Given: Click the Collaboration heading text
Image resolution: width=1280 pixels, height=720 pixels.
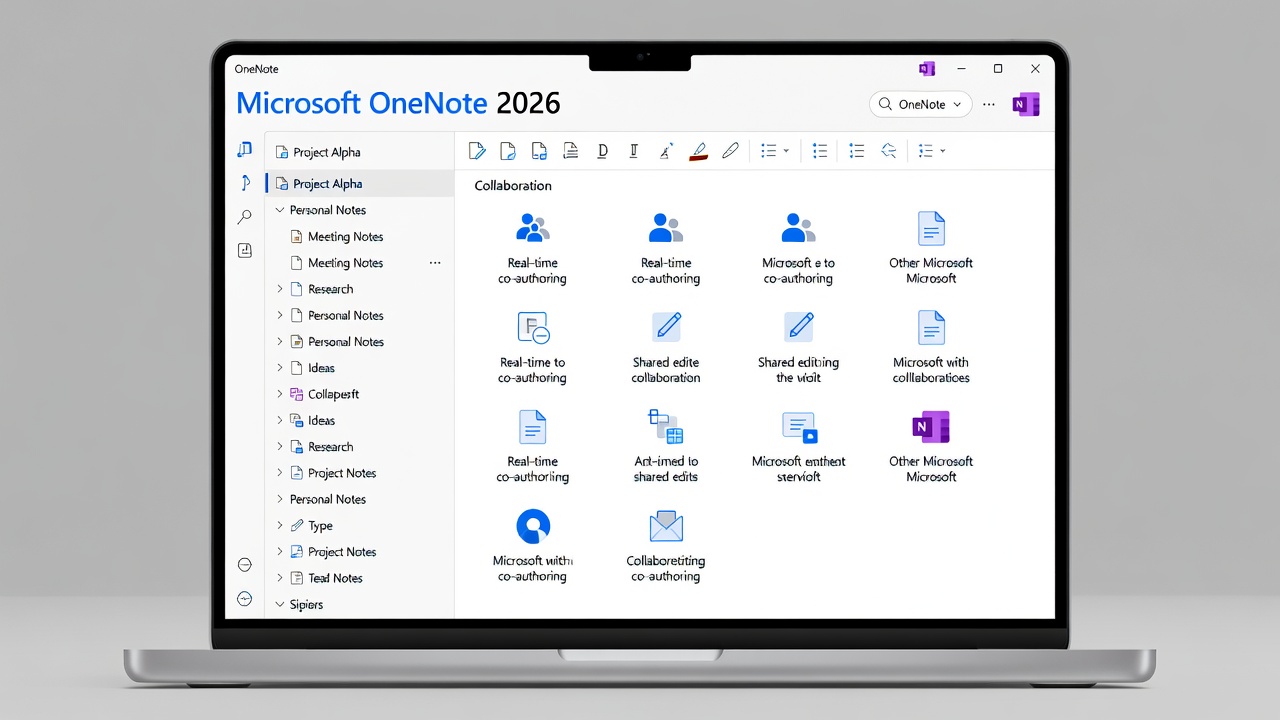Looking at the screenshot, I should click(513, 186).
